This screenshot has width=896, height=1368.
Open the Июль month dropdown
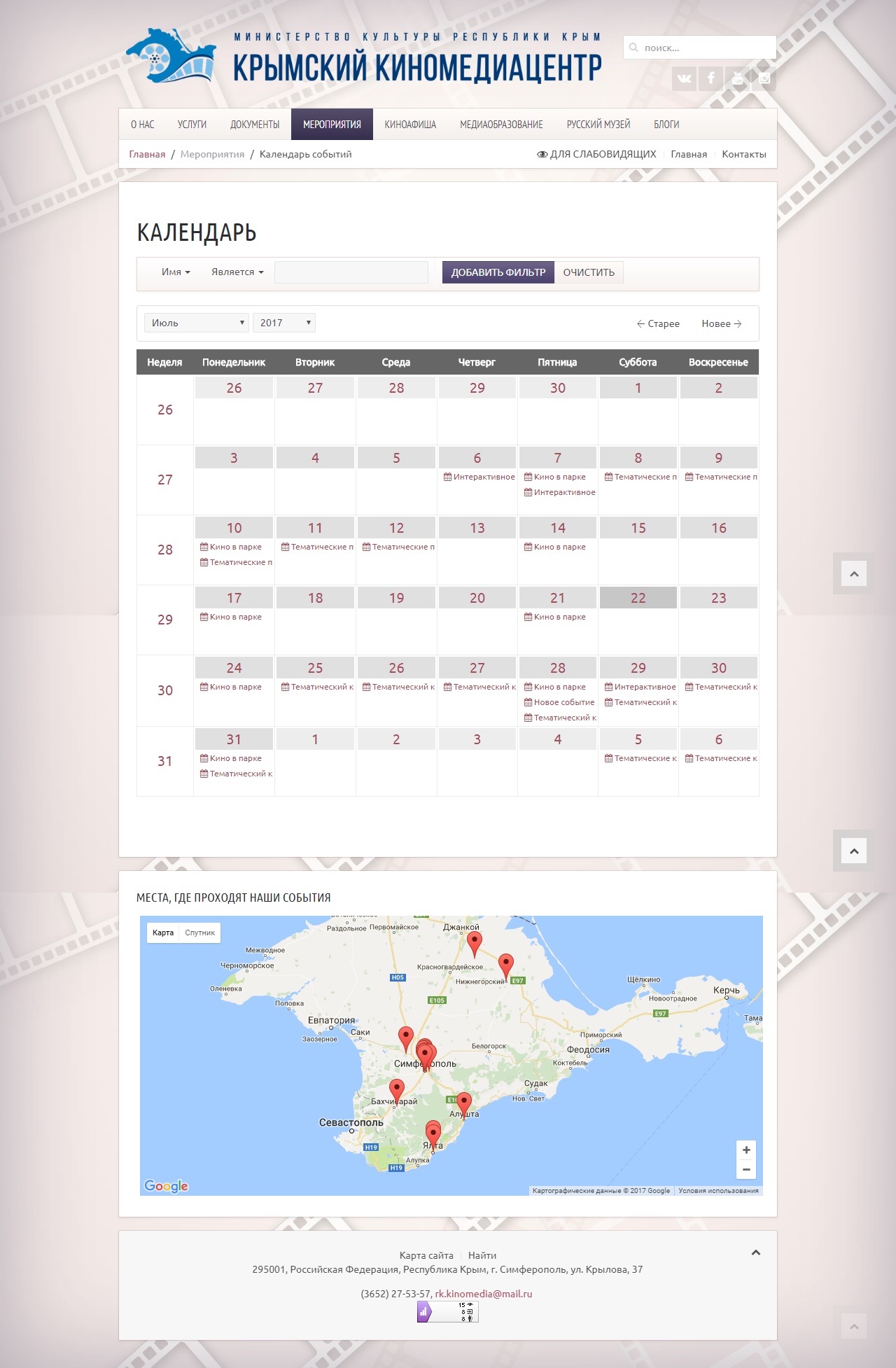[x=196, y=323]
